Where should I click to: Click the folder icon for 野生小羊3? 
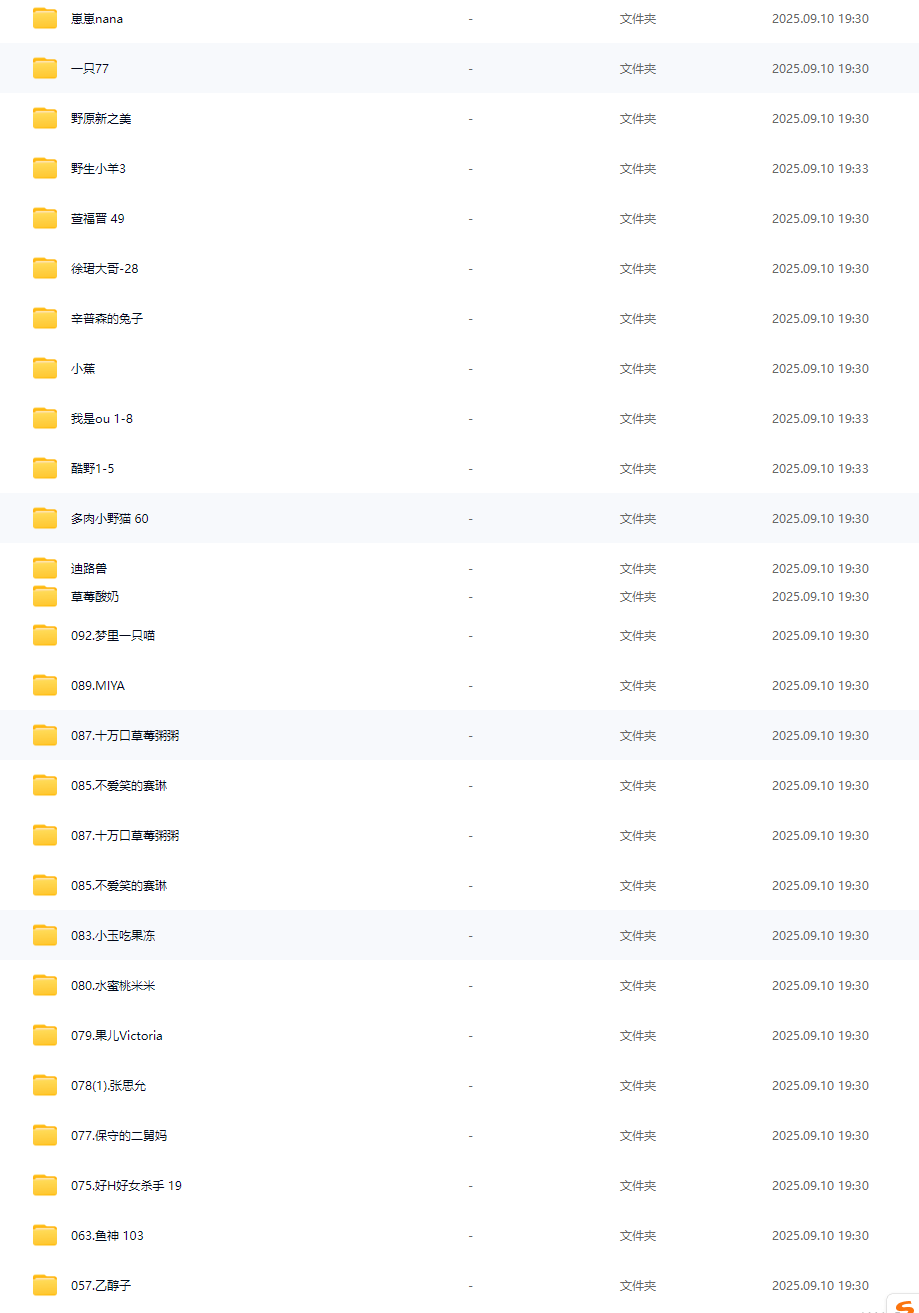(45, 168)
